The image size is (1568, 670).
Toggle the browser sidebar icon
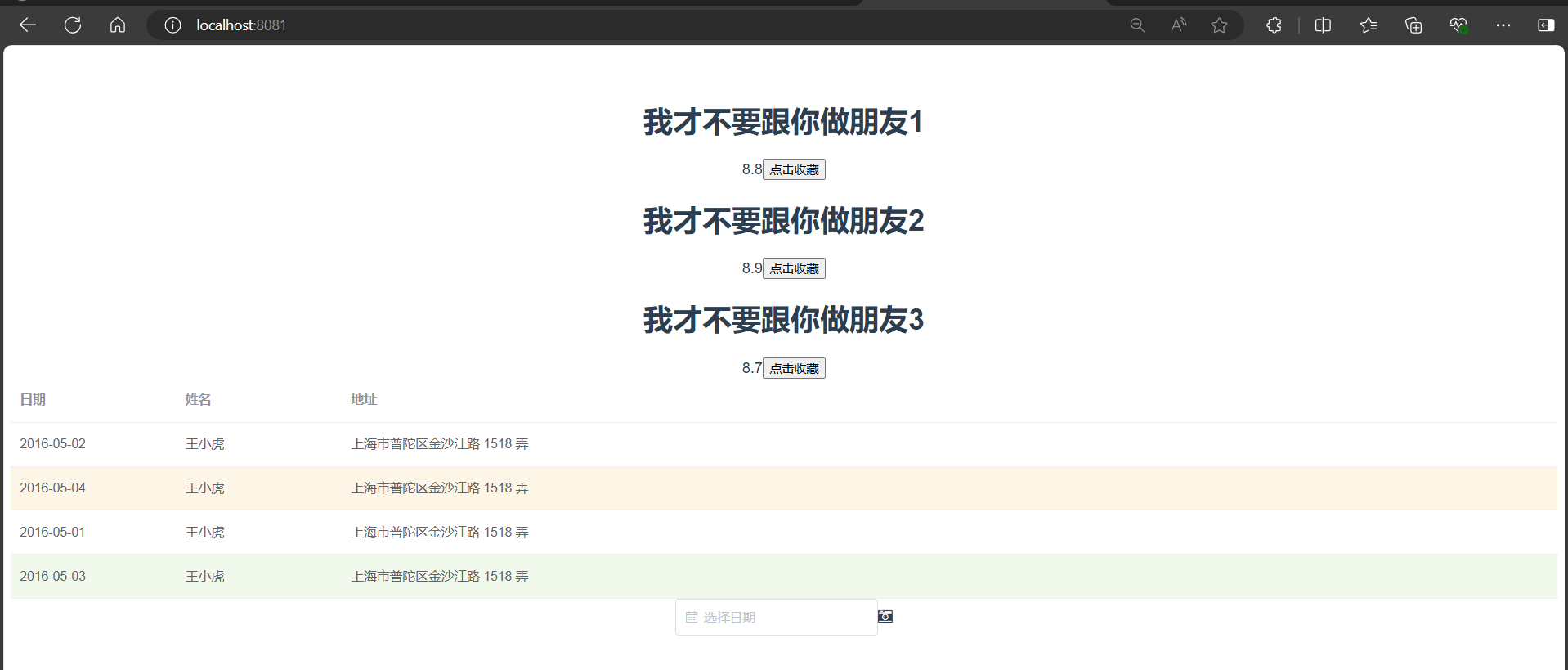[1546, 25]
